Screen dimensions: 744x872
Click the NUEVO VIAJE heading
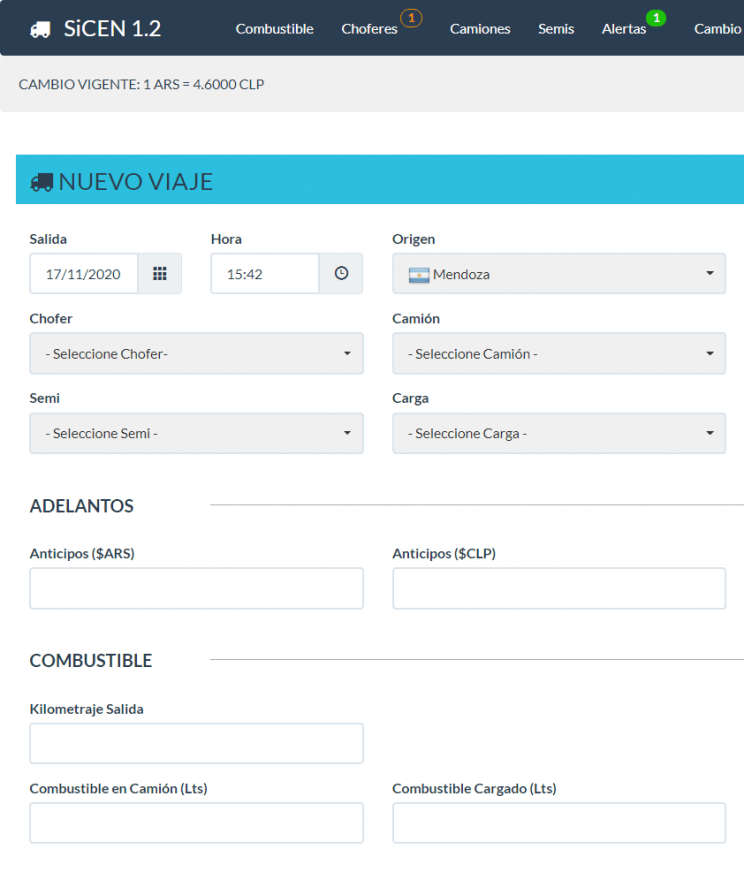point(136,182)
